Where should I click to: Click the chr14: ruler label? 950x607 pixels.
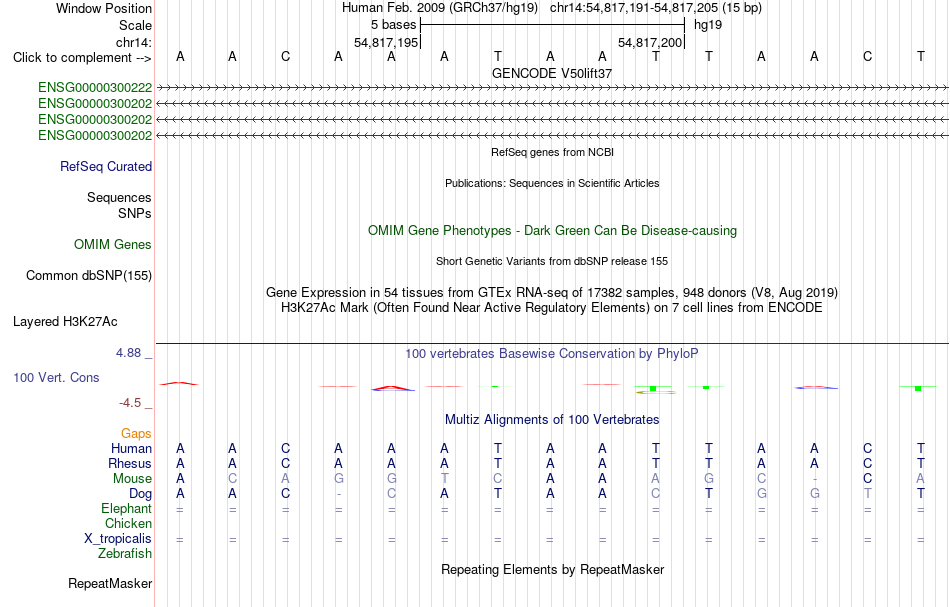pyautogui.click(x=134, y=42)
